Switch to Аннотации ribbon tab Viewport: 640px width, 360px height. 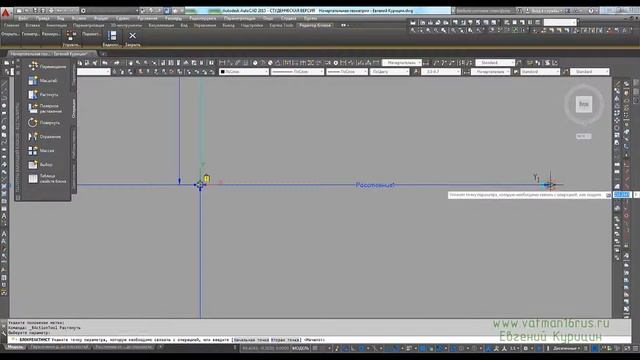click(56, 25)
